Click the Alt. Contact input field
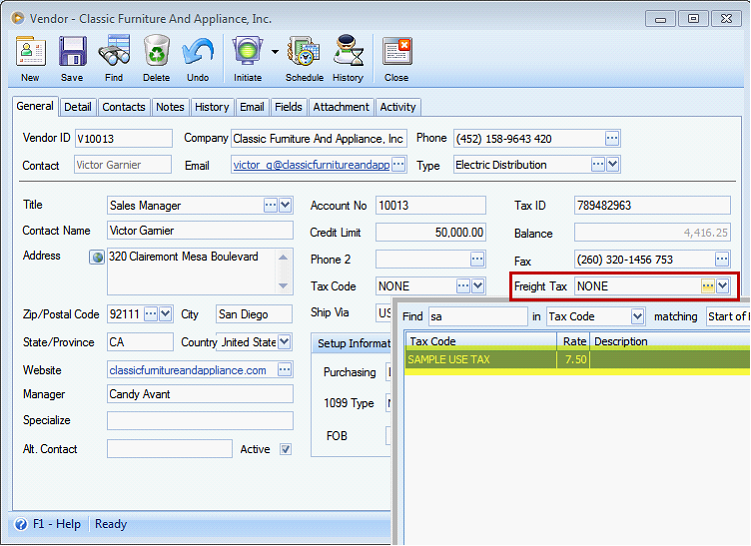This screenshot has width=751, height=546. [x=170, y=449]
